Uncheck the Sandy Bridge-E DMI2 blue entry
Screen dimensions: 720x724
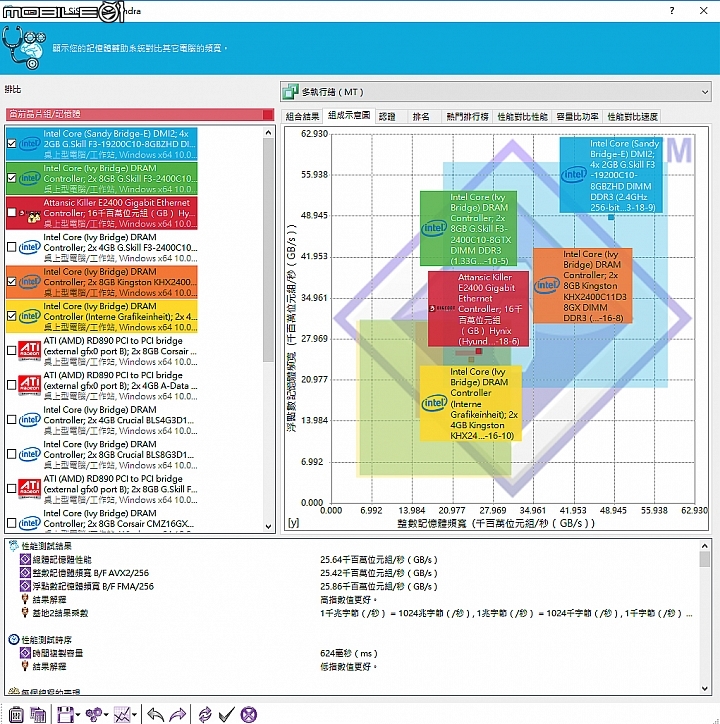(x=12, y=144)
